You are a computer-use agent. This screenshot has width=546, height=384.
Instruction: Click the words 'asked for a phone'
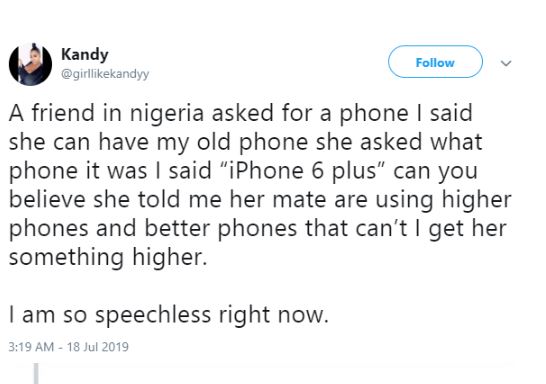point(310,113)
